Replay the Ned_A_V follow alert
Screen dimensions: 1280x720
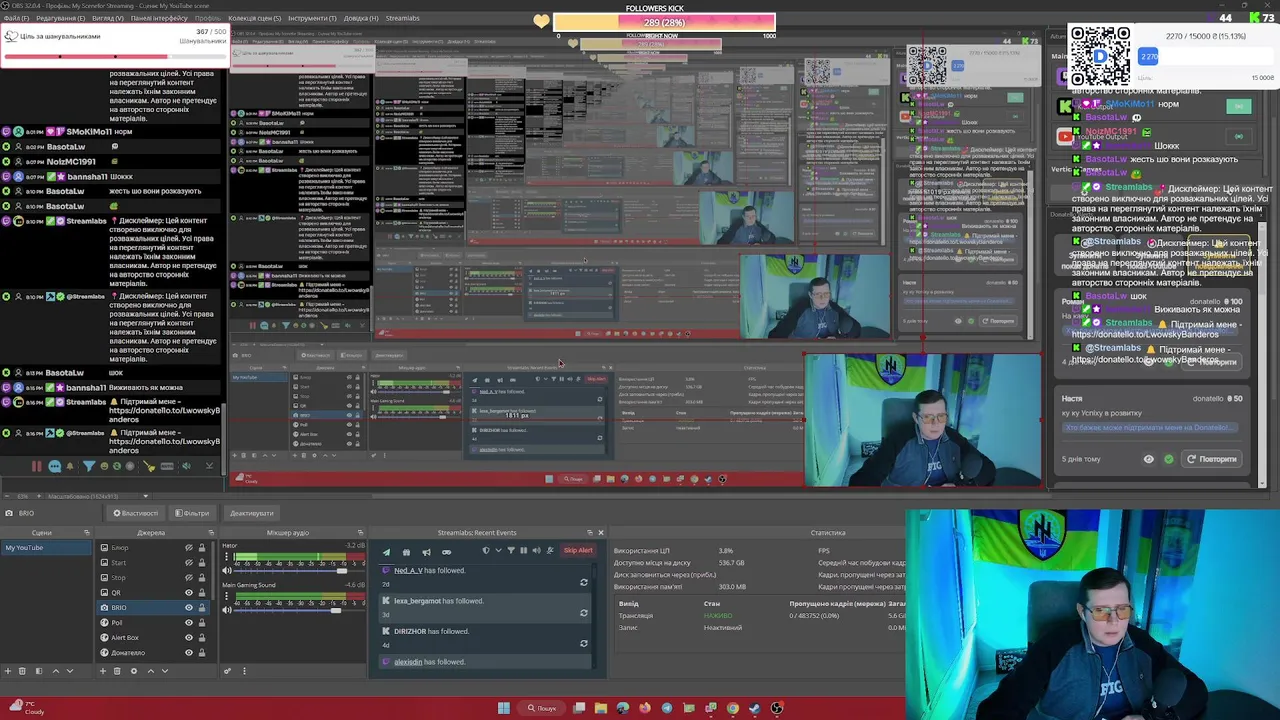(584, 582)
